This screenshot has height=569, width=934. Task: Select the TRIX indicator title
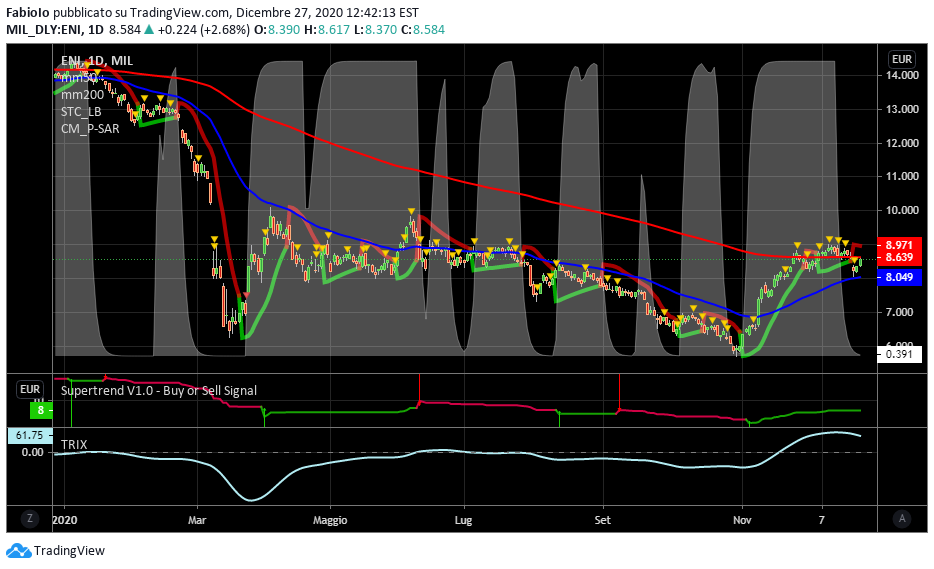point(74,444)
